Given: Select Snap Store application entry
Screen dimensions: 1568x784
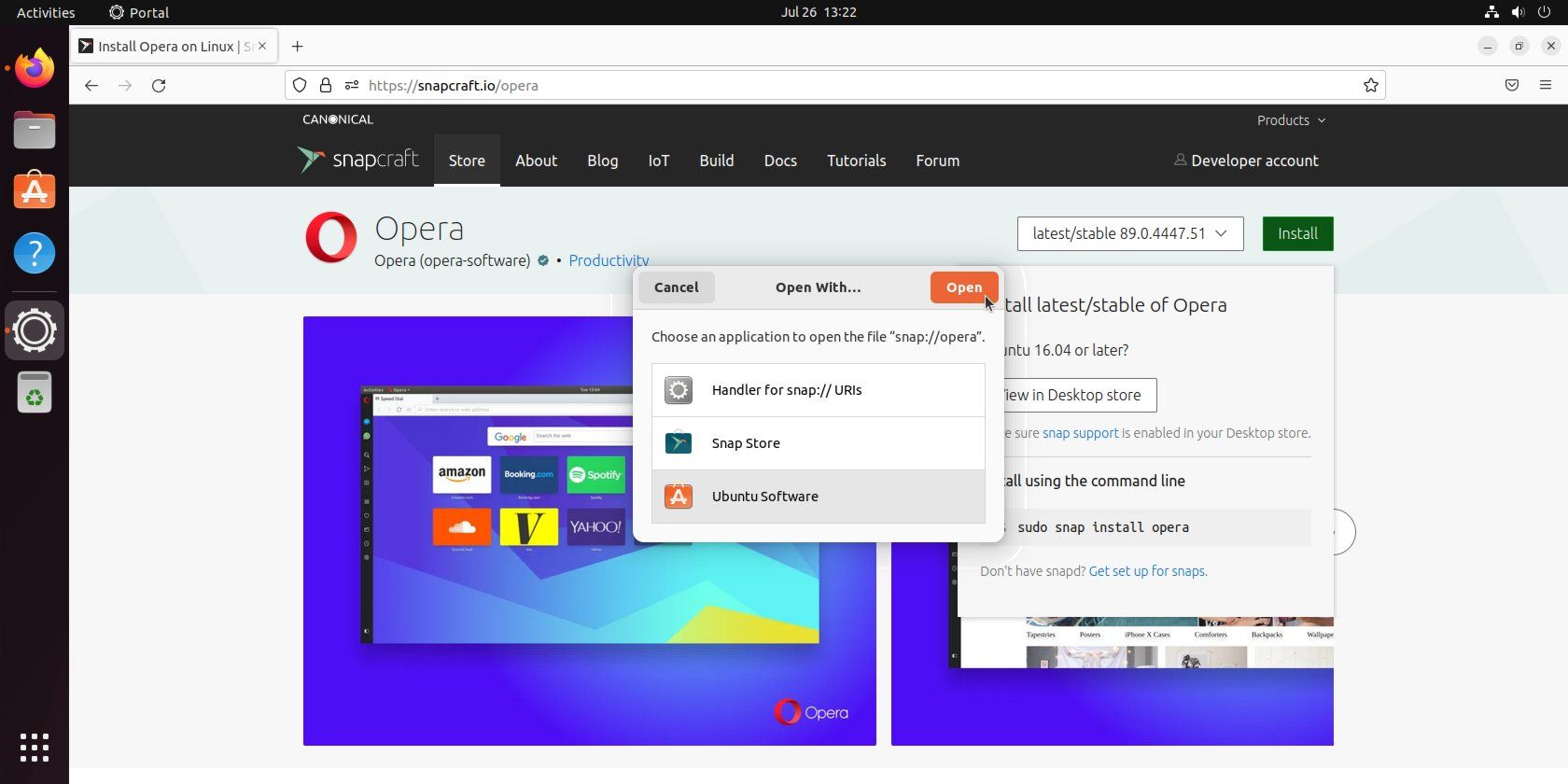Looking at the screenshot, I should tap(819, 443).
